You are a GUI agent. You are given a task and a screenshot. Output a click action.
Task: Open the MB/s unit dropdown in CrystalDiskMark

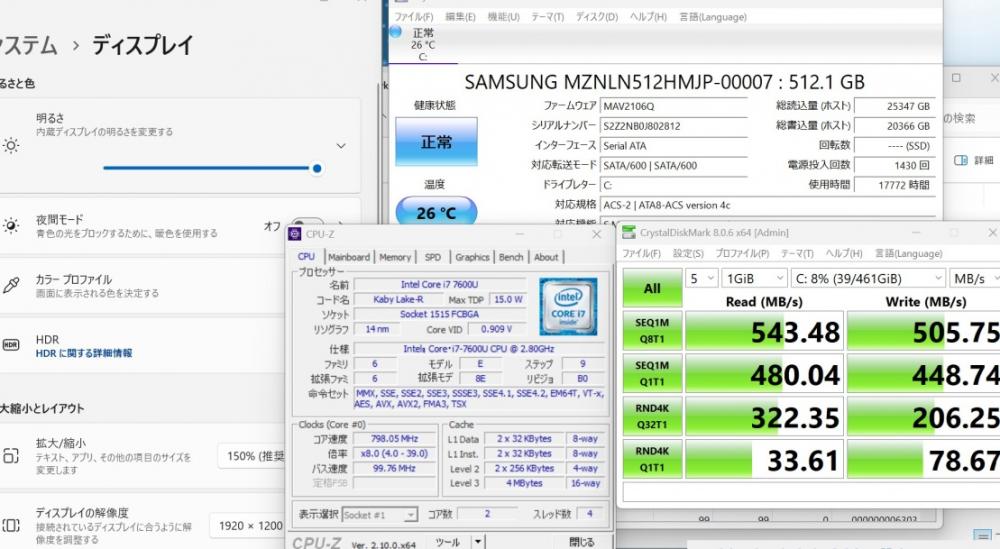[974, 279]
